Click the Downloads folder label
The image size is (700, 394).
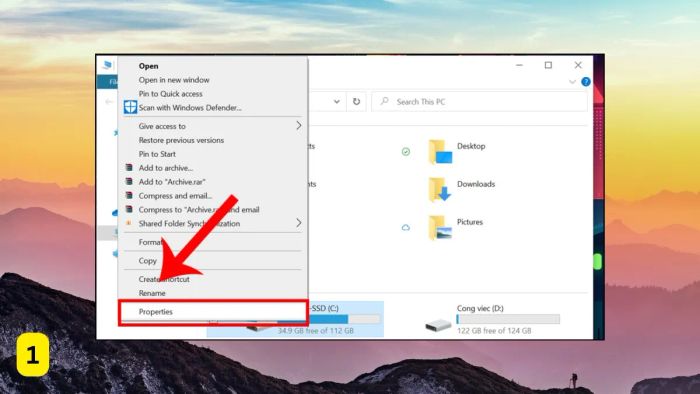click(476, 184)
